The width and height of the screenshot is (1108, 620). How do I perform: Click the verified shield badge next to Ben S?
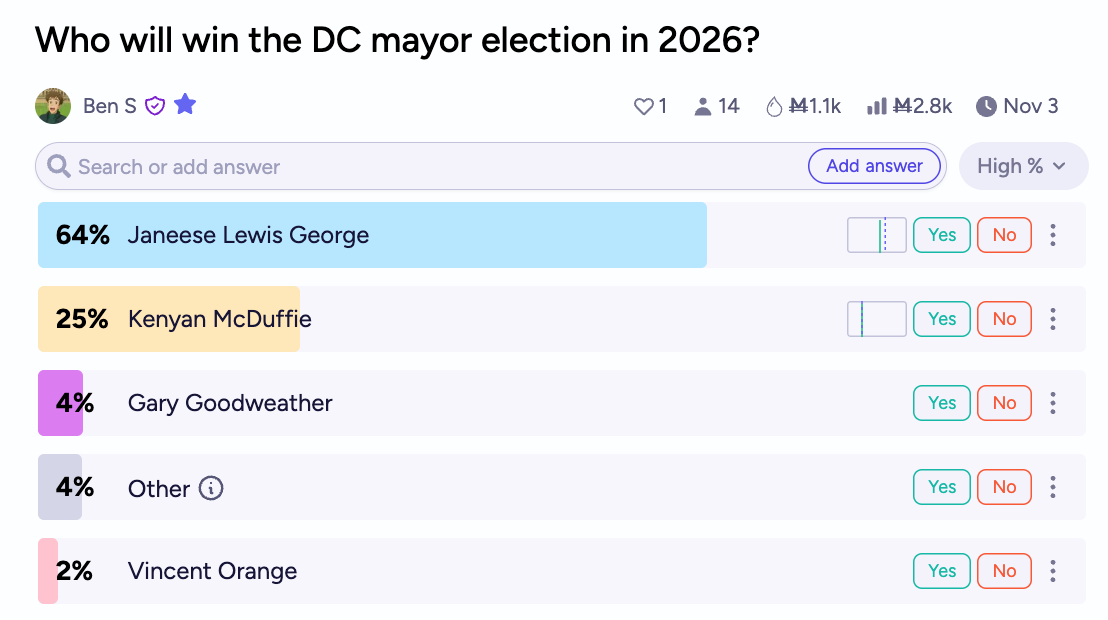[155, 105]
